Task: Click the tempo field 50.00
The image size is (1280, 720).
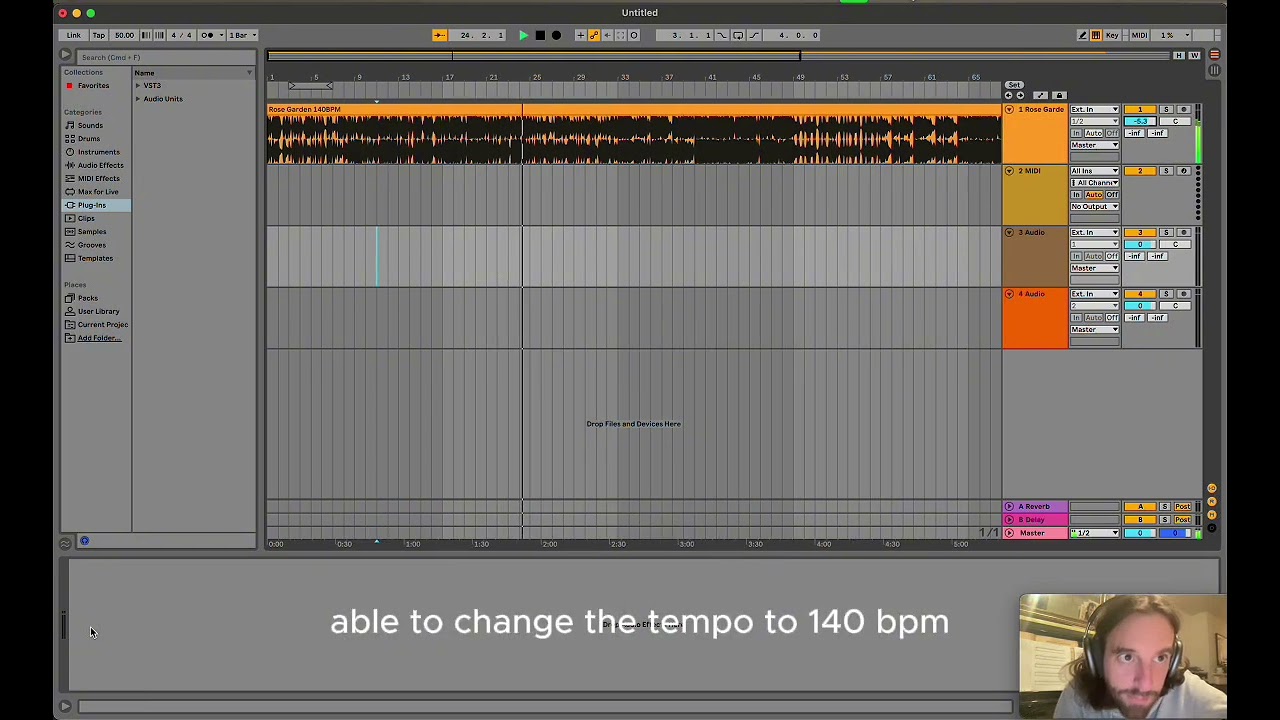Action: (x=124, y=35)
